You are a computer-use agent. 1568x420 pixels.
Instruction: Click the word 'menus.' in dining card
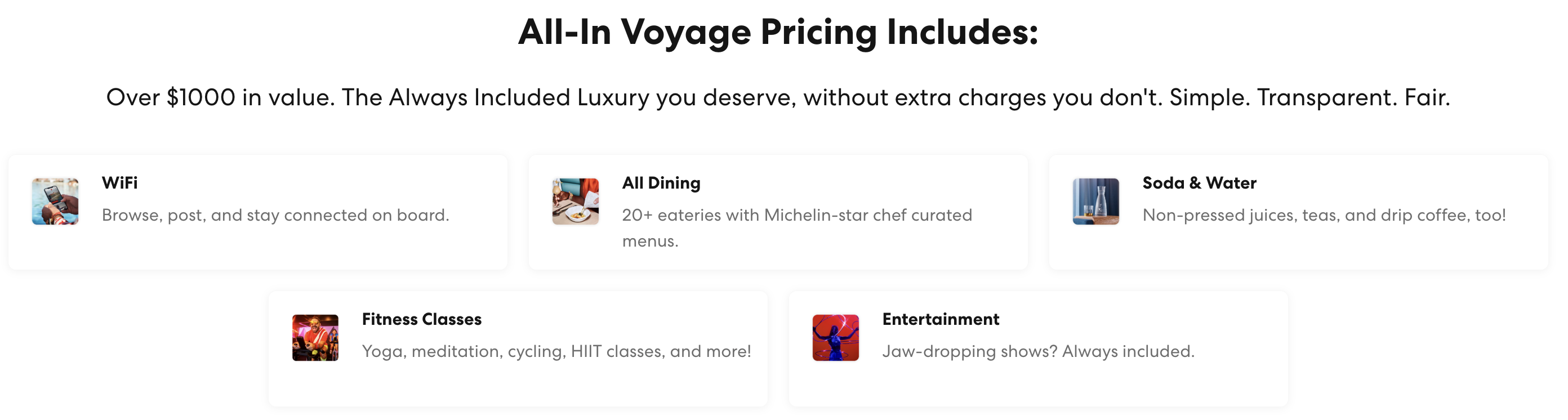click(650, 242)
